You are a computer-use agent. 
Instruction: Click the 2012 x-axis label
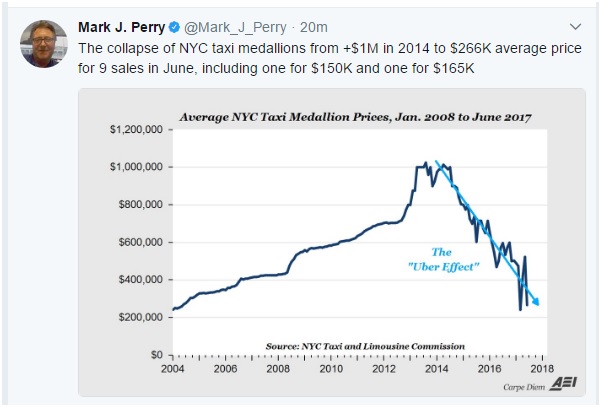tap(385, 368)
